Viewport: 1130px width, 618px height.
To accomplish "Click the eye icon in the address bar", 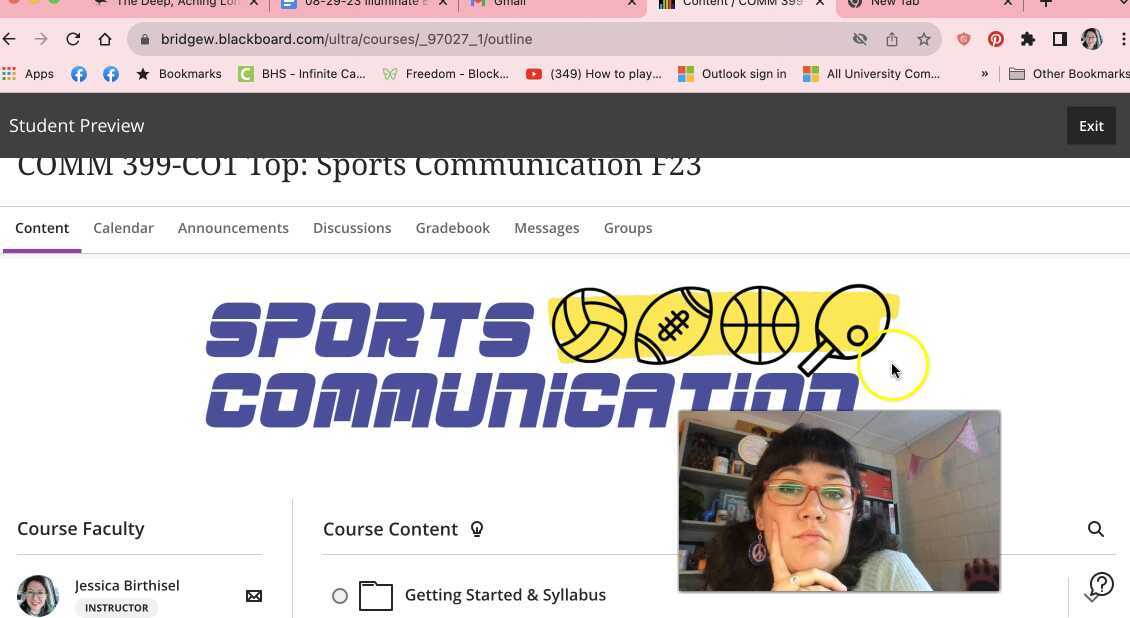I will (x=859, y=39).
